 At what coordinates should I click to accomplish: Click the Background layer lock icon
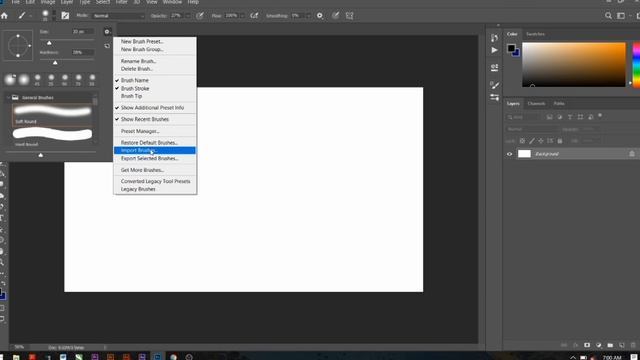631,154
